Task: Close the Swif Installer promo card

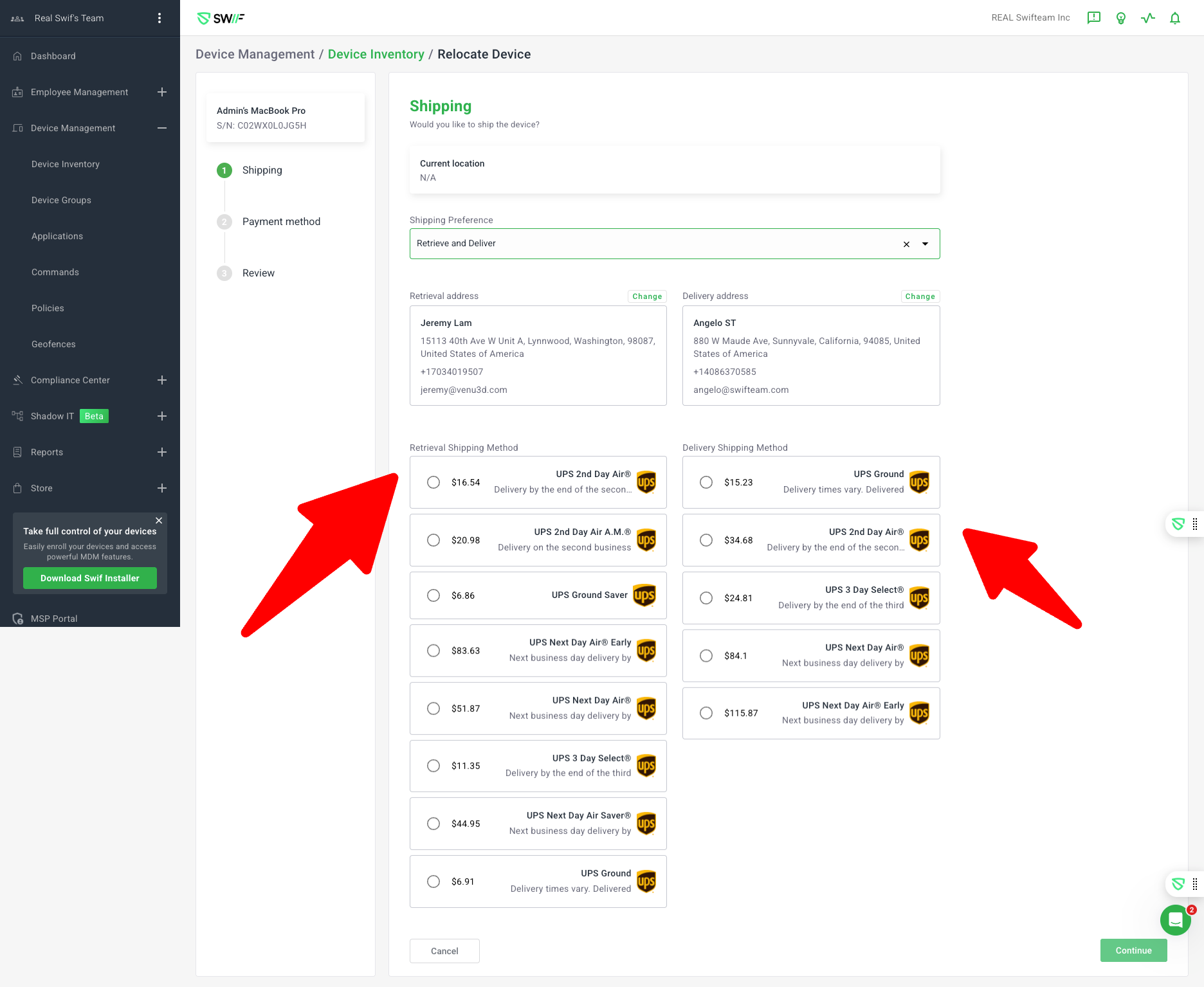Action: (159, 520)
